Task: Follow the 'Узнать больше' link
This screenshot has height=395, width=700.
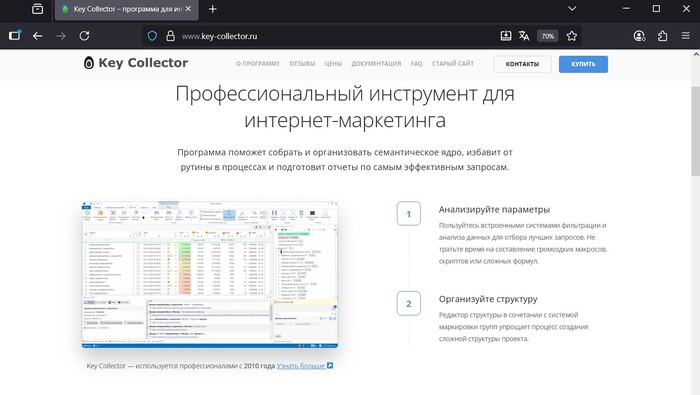Action: (x=301, y=366)
